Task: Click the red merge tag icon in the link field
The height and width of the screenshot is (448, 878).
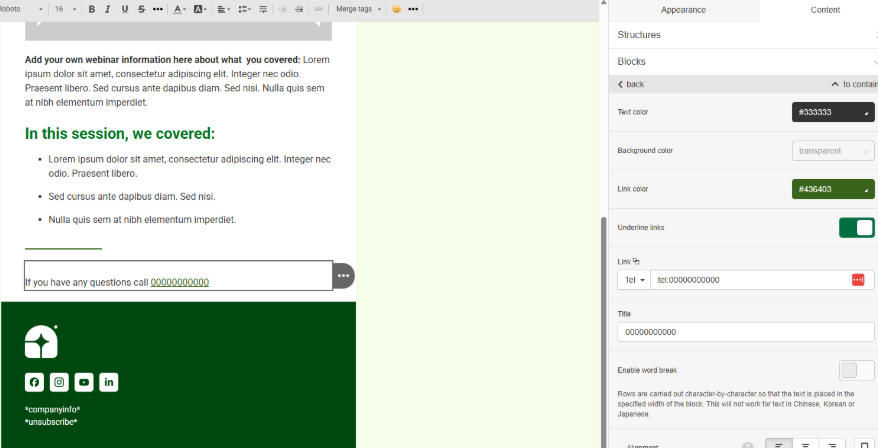Action: [858, 279]
